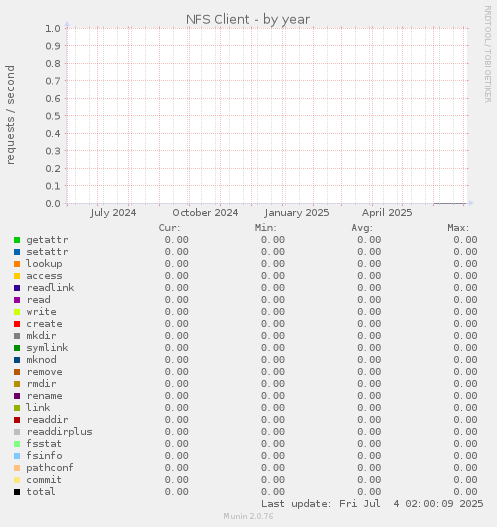Click the Cur: column header
Viewport: 497px width, 527px height.
click(x=169, y=228)
